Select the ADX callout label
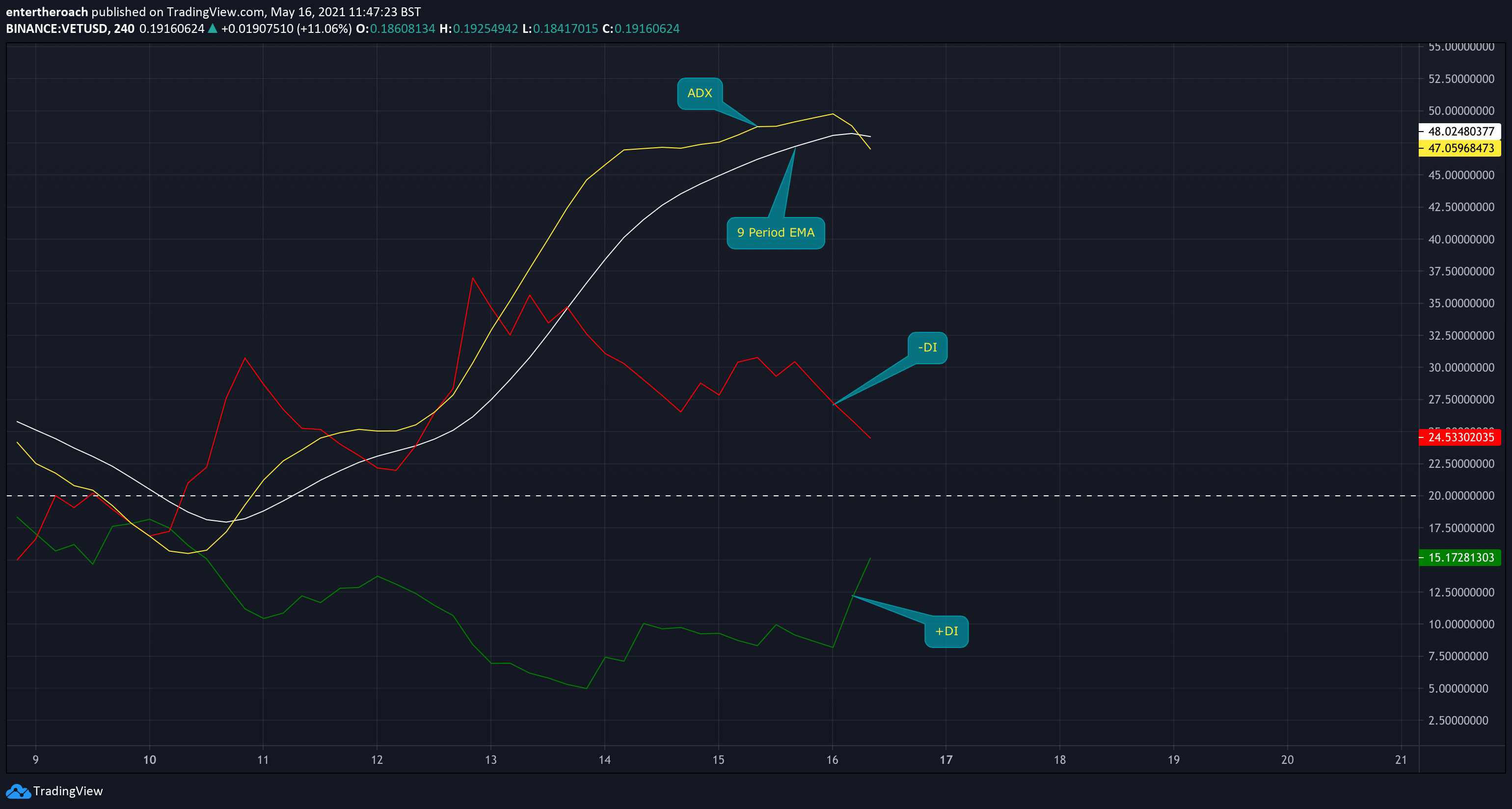 coord(700,93)
